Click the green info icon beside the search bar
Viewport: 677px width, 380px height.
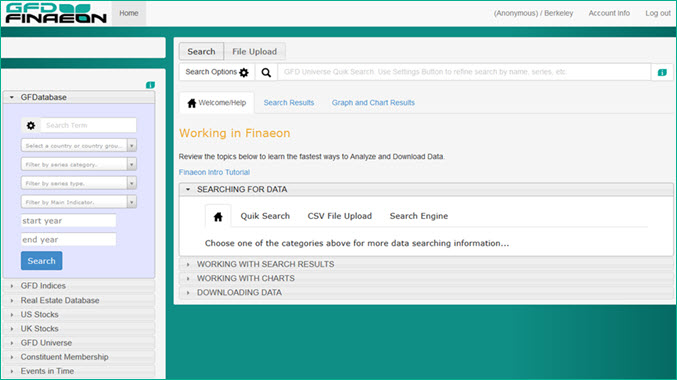(662, 72)
